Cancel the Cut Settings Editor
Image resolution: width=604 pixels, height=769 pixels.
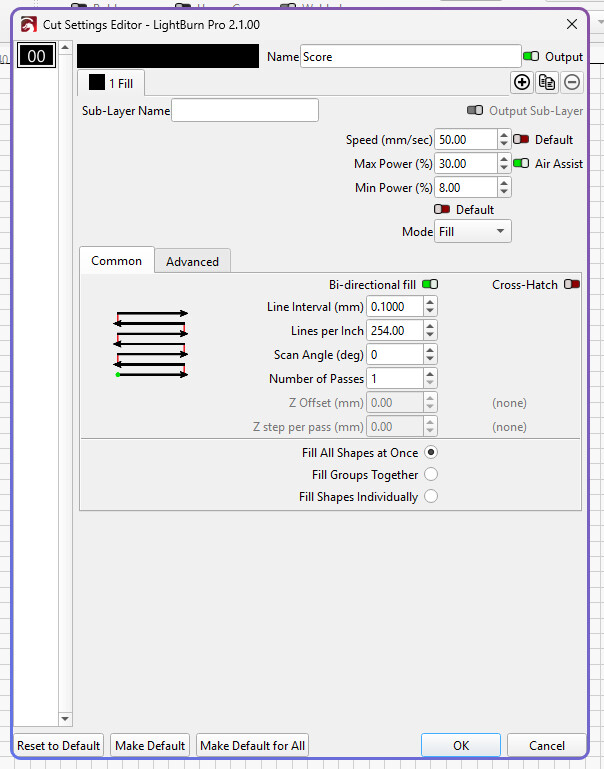[x=547, y=745]
